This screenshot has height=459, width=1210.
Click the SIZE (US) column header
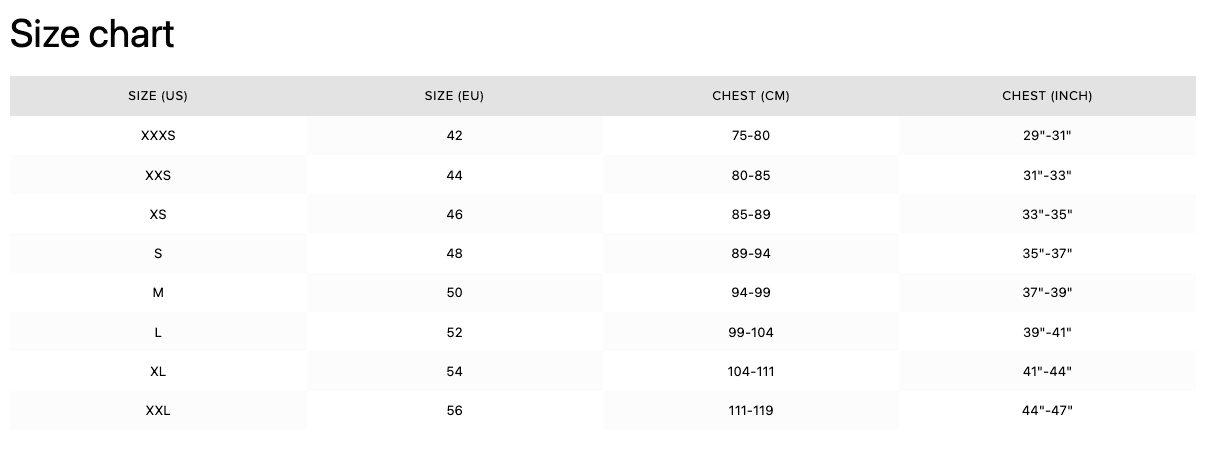tap(158, 96)
